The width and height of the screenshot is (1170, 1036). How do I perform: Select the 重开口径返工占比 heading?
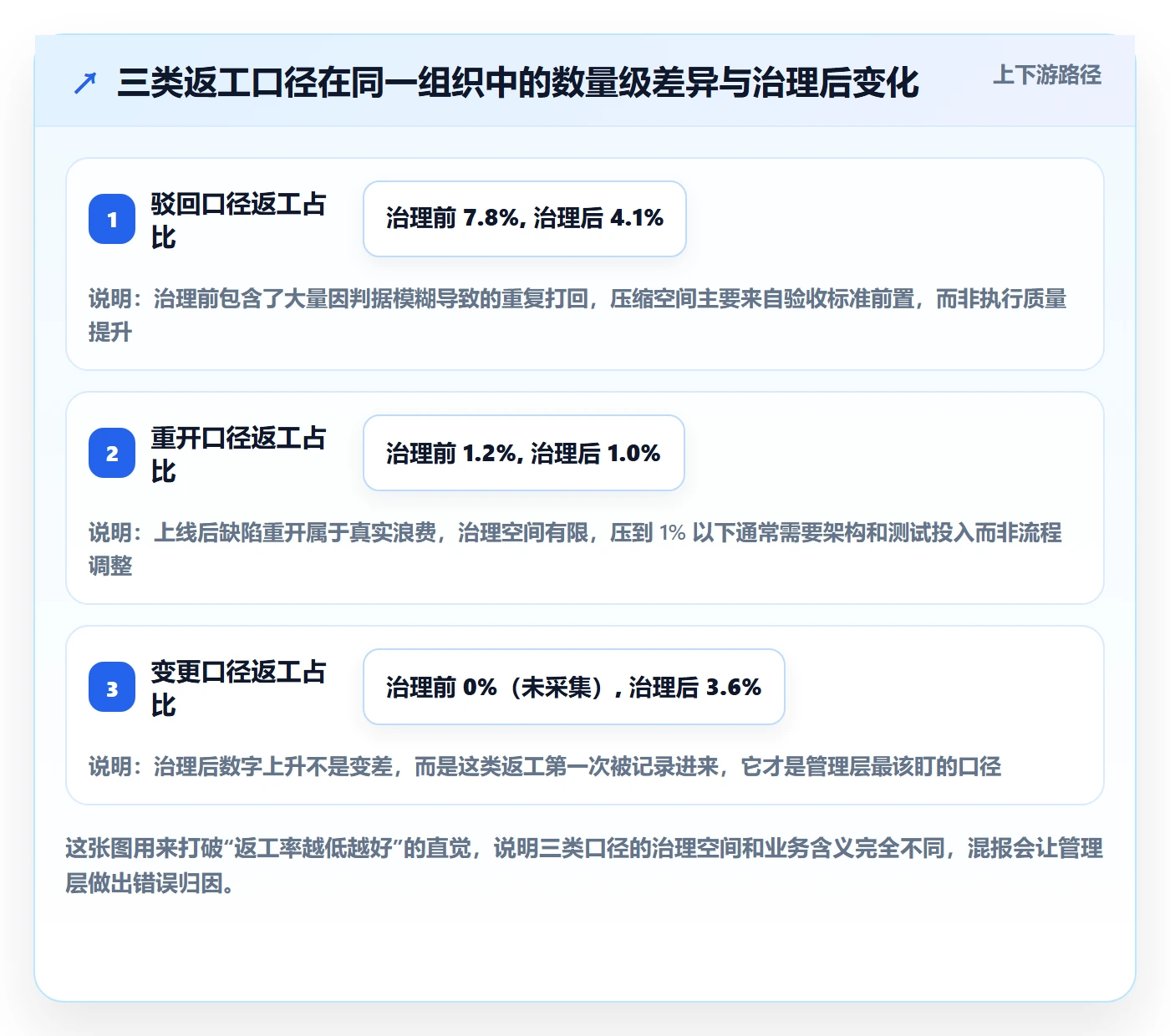[x=238, y=454]
